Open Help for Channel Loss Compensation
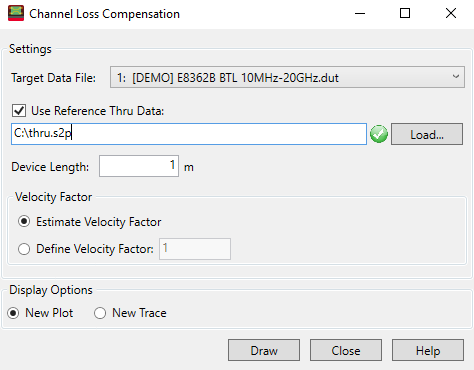This screenshot has width=474, height=370. click(x=428, y=350)
